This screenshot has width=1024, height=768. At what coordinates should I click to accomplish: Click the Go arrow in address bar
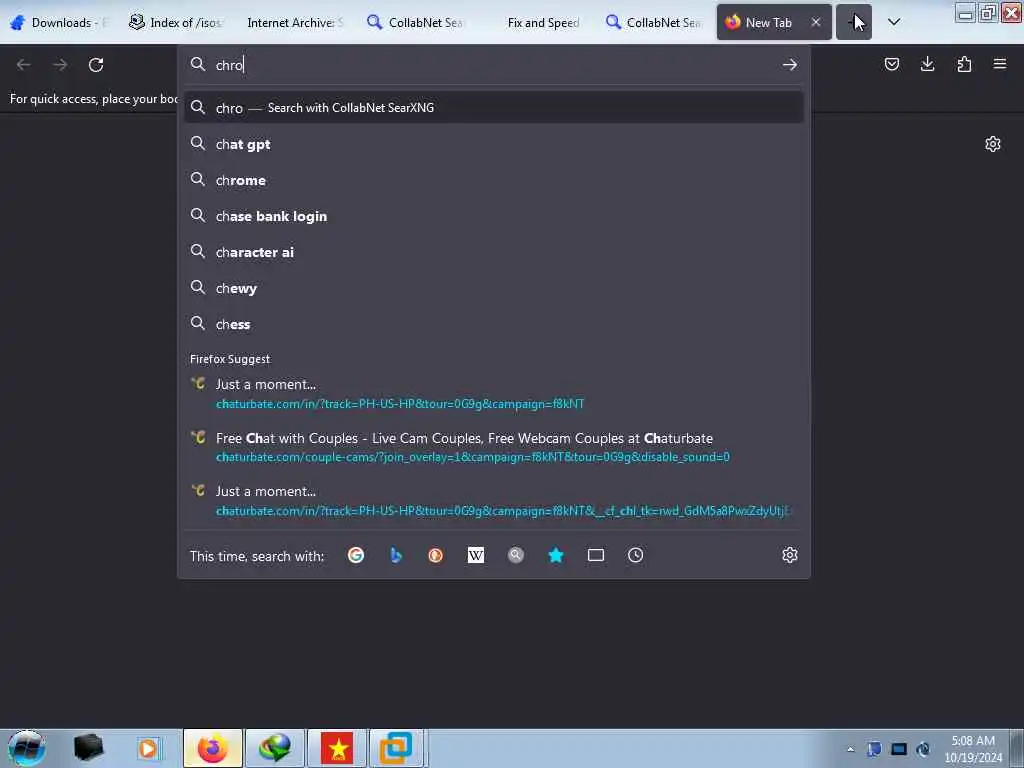click(x=790, y=65)
